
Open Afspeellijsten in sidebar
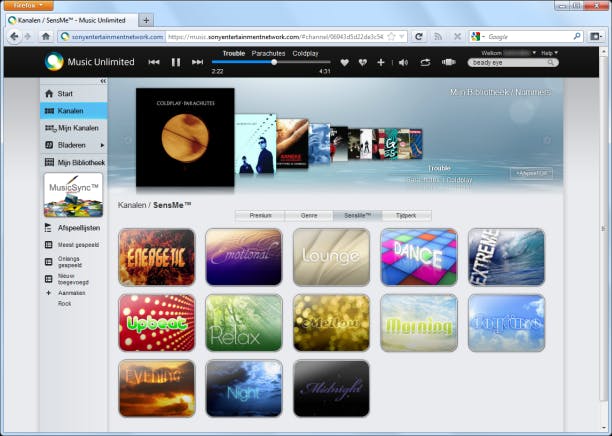tap(73, 228)
